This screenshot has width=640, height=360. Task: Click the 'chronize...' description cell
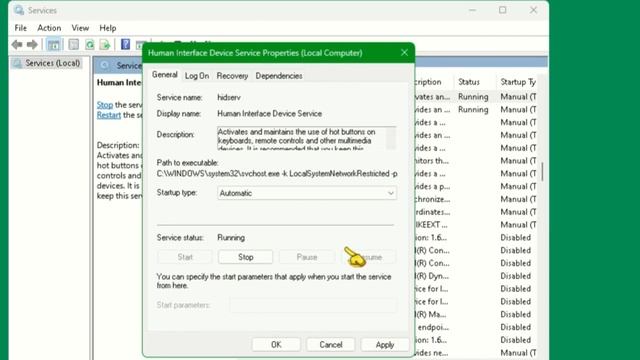432,199
